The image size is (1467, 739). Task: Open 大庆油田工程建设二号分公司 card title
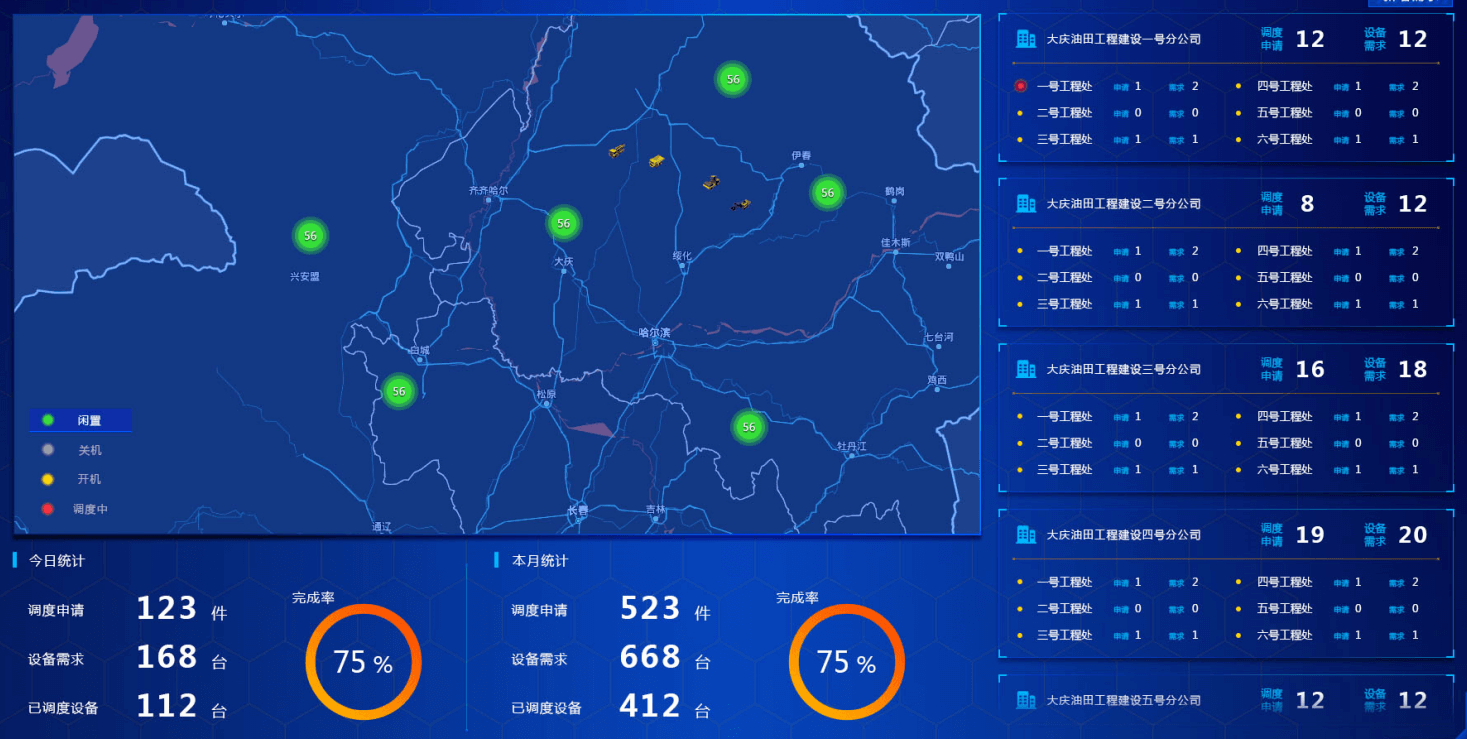pyautogui.click(x=1123, y=204)
